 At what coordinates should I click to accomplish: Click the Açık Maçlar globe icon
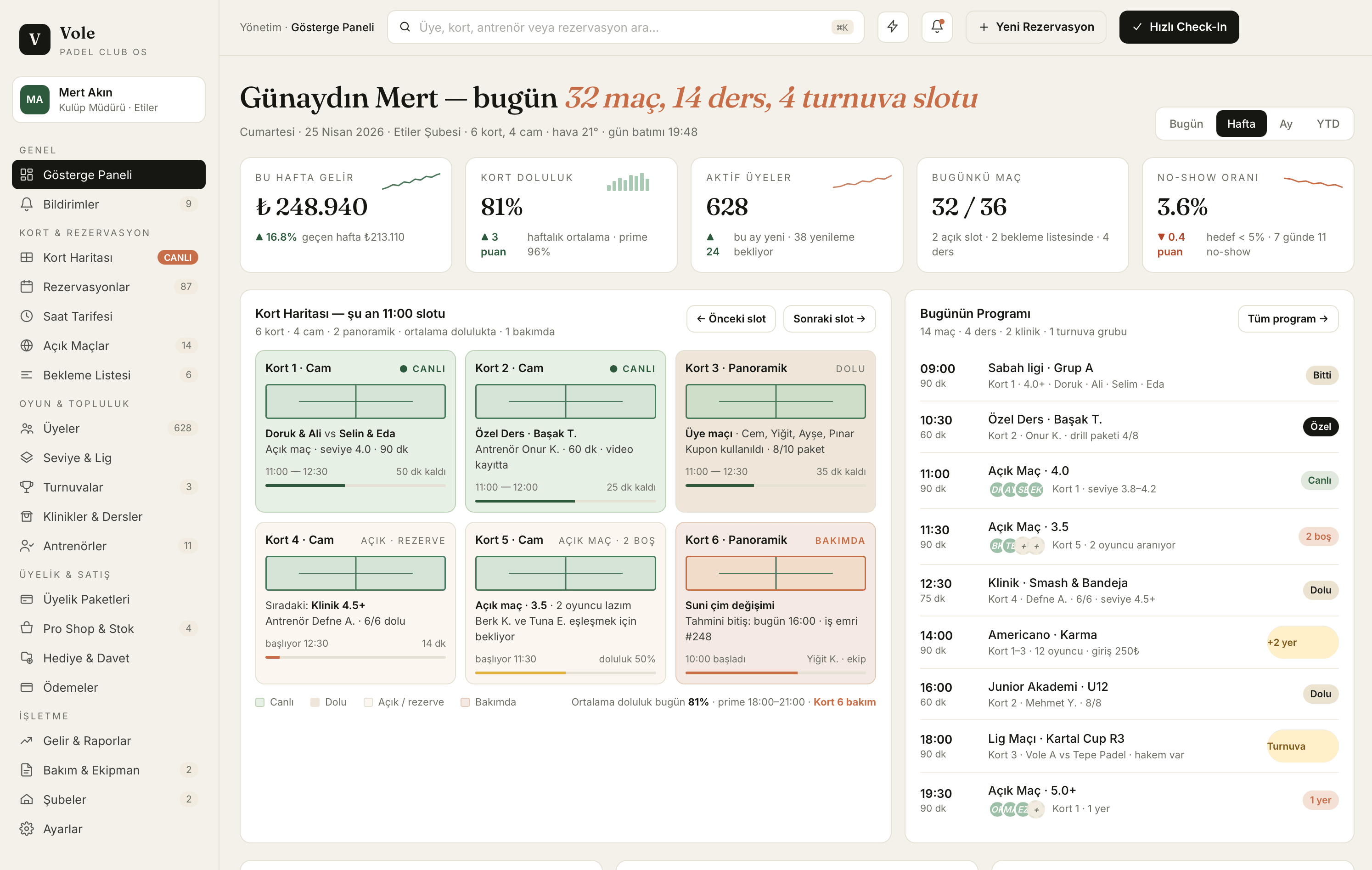pyautogui.click(x=27, y=345)
